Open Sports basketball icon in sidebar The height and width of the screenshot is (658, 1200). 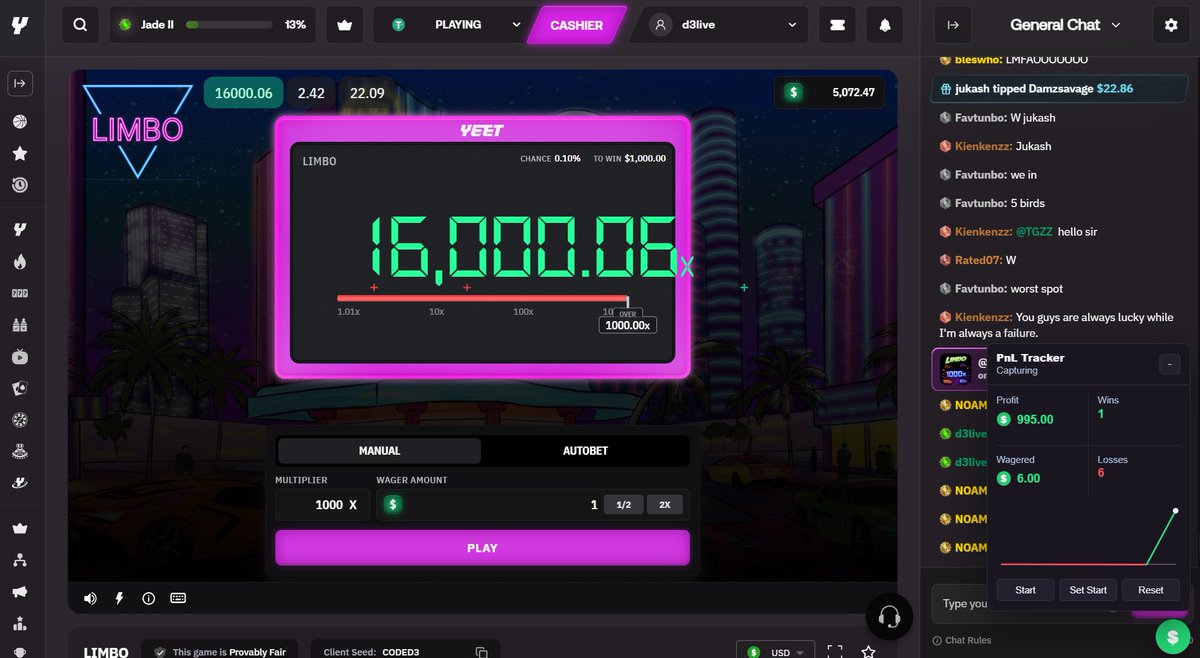click(x=20, y=122)
